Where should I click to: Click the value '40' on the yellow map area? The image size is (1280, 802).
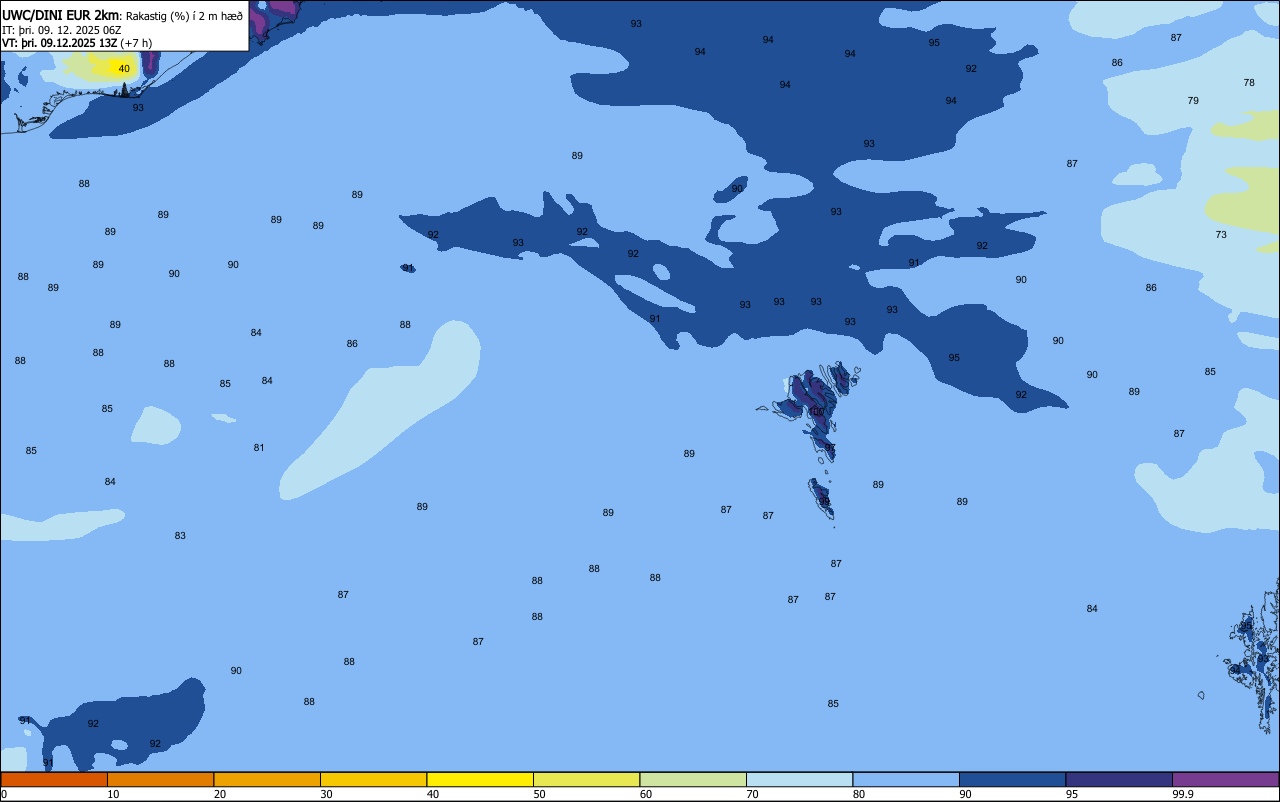pos(124,69)
